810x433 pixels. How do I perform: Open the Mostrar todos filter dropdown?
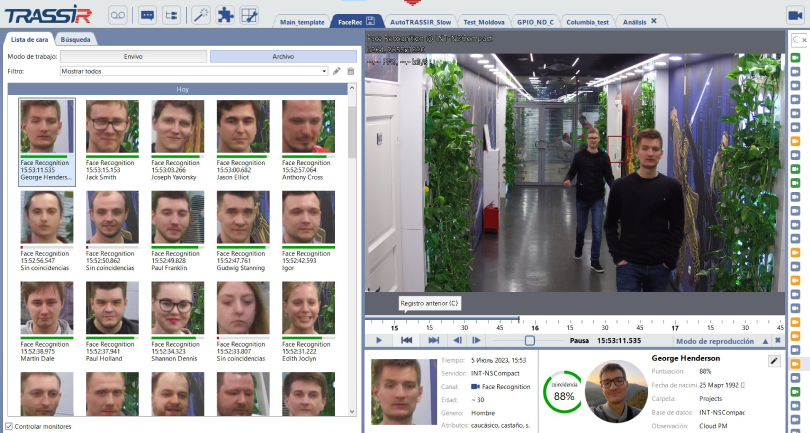tap(324, 71)
